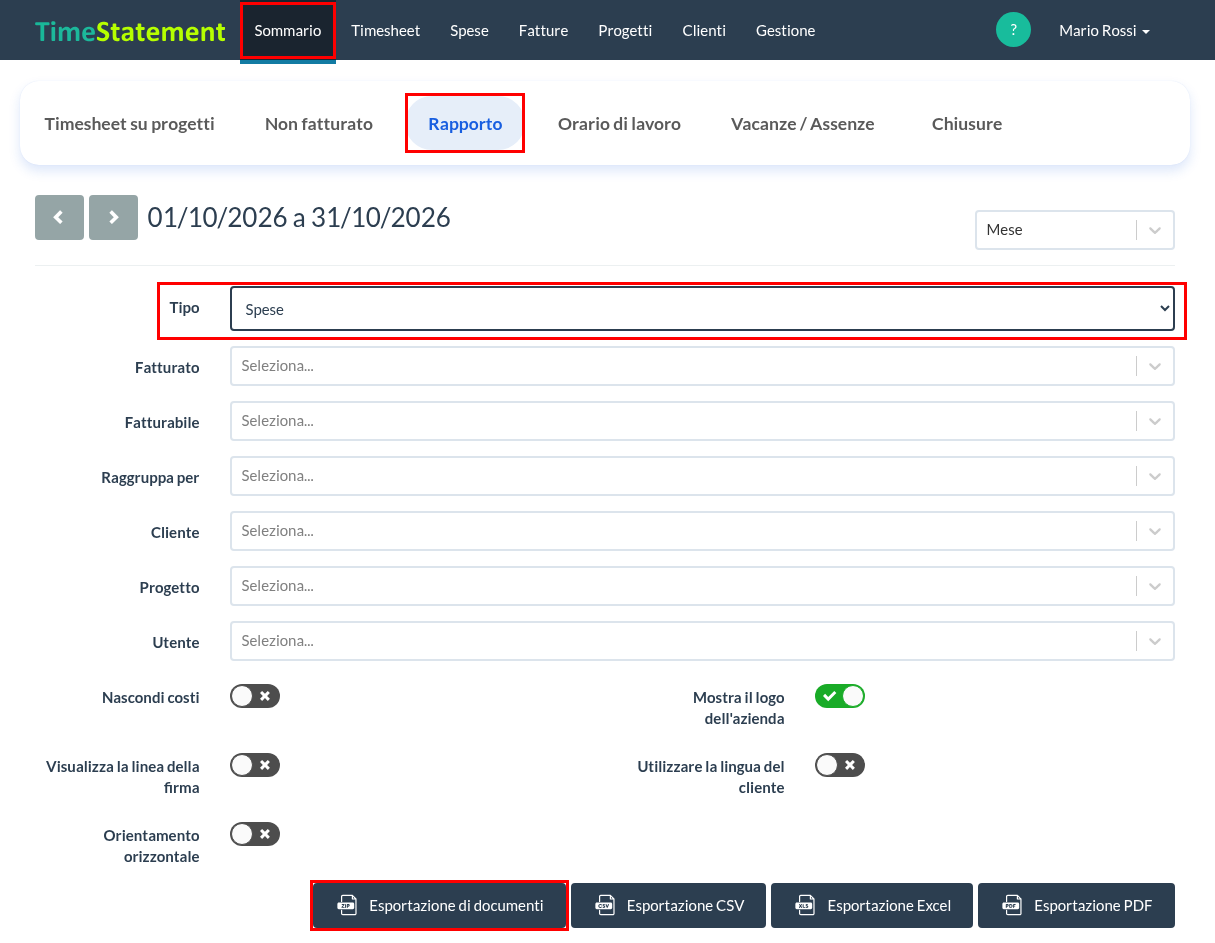Enable Visualizza la linea della firma
1215x943 pixels.
point(255,765)
